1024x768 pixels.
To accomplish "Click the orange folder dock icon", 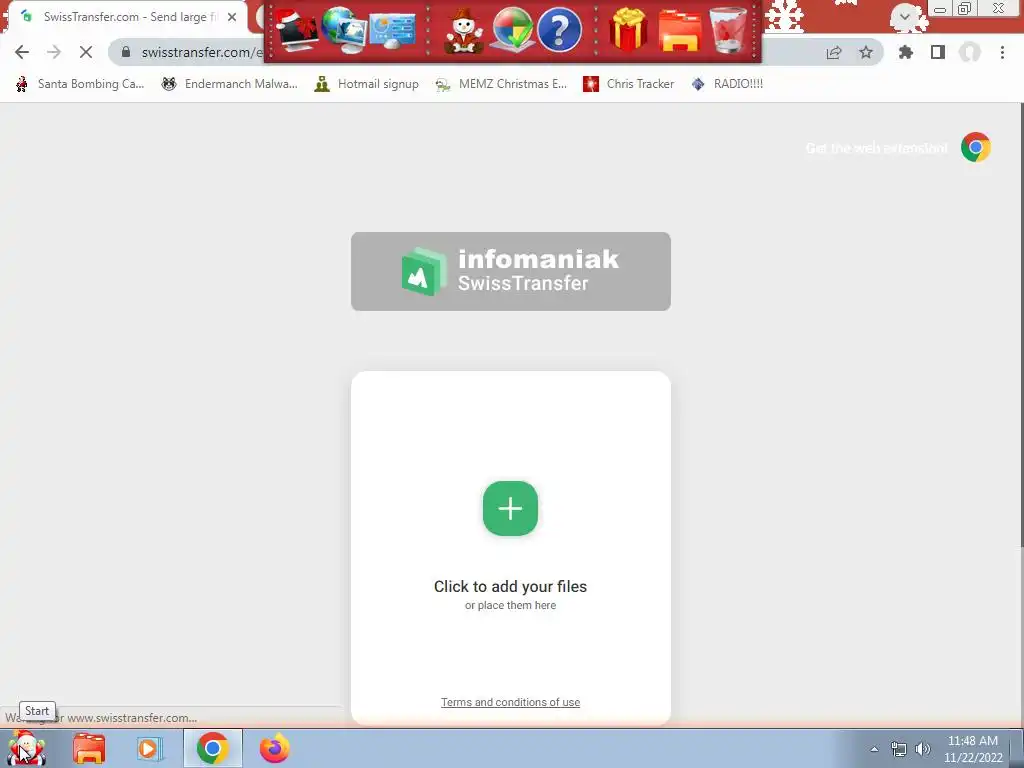I will [x=679, y=30].
